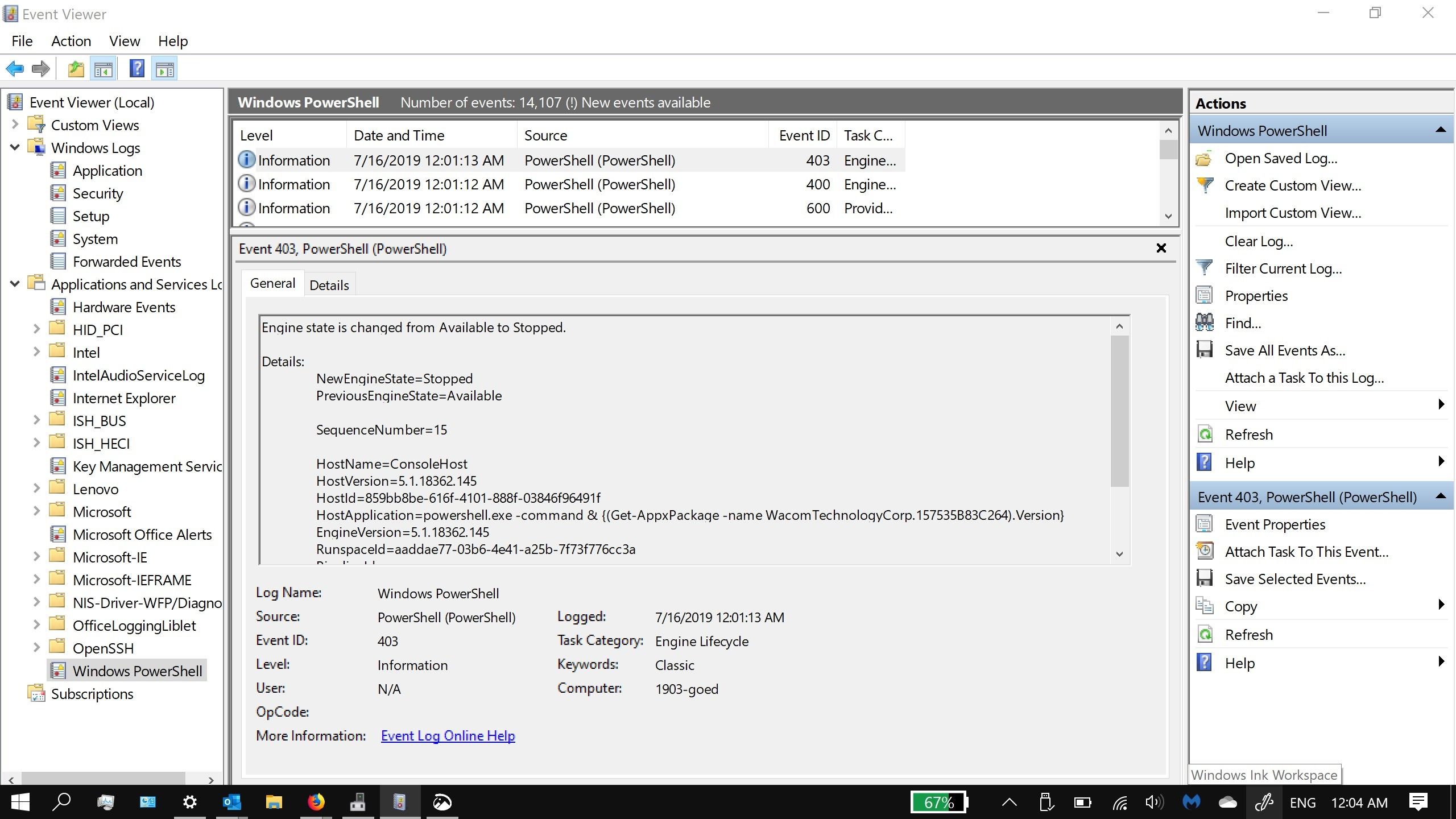Click the Event Properties icon
1456x819 pixels.
[1204, 524]
